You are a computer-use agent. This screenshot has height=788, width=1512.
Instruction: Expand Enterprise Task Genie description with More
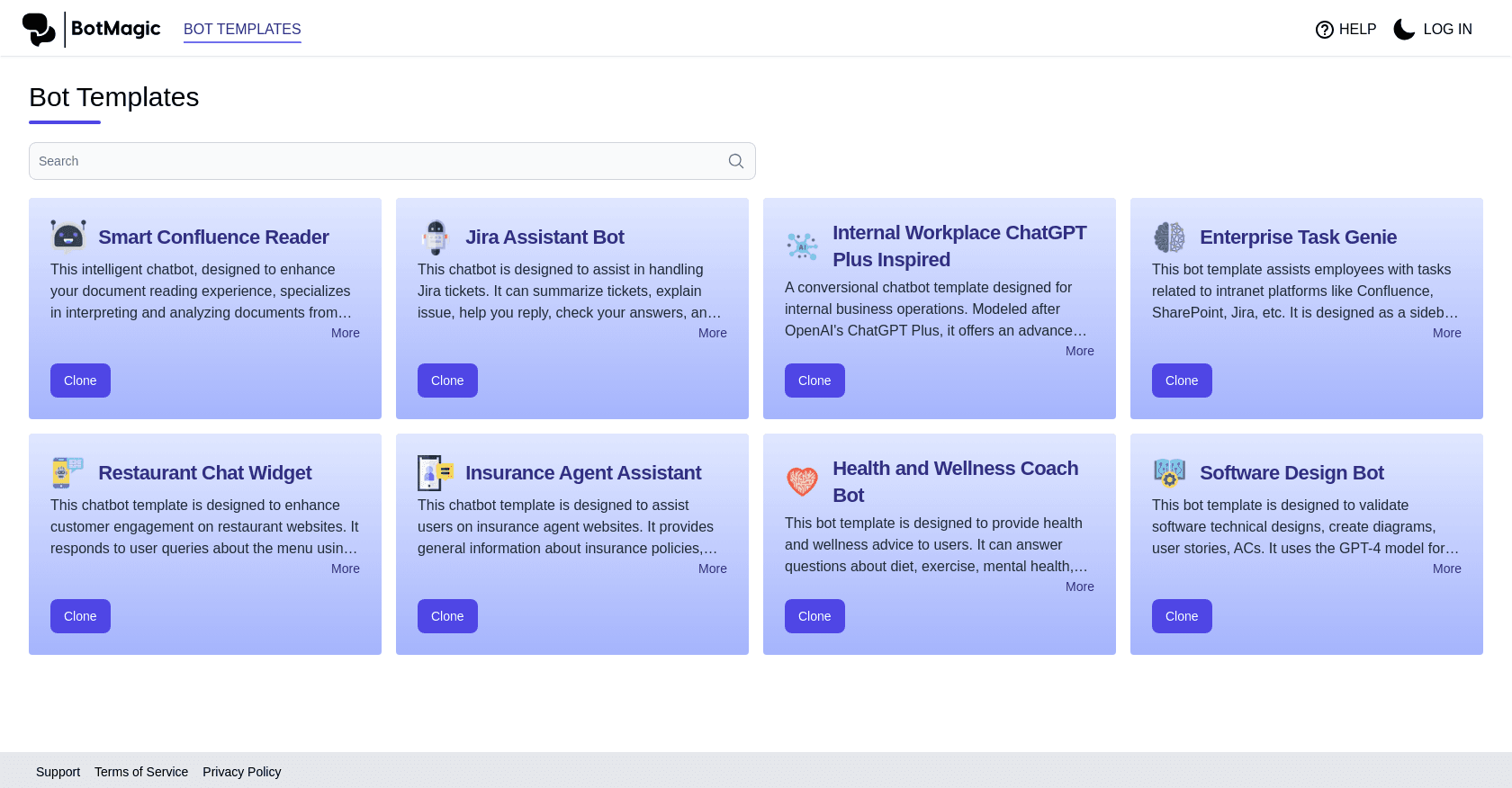pos(1446,333)
